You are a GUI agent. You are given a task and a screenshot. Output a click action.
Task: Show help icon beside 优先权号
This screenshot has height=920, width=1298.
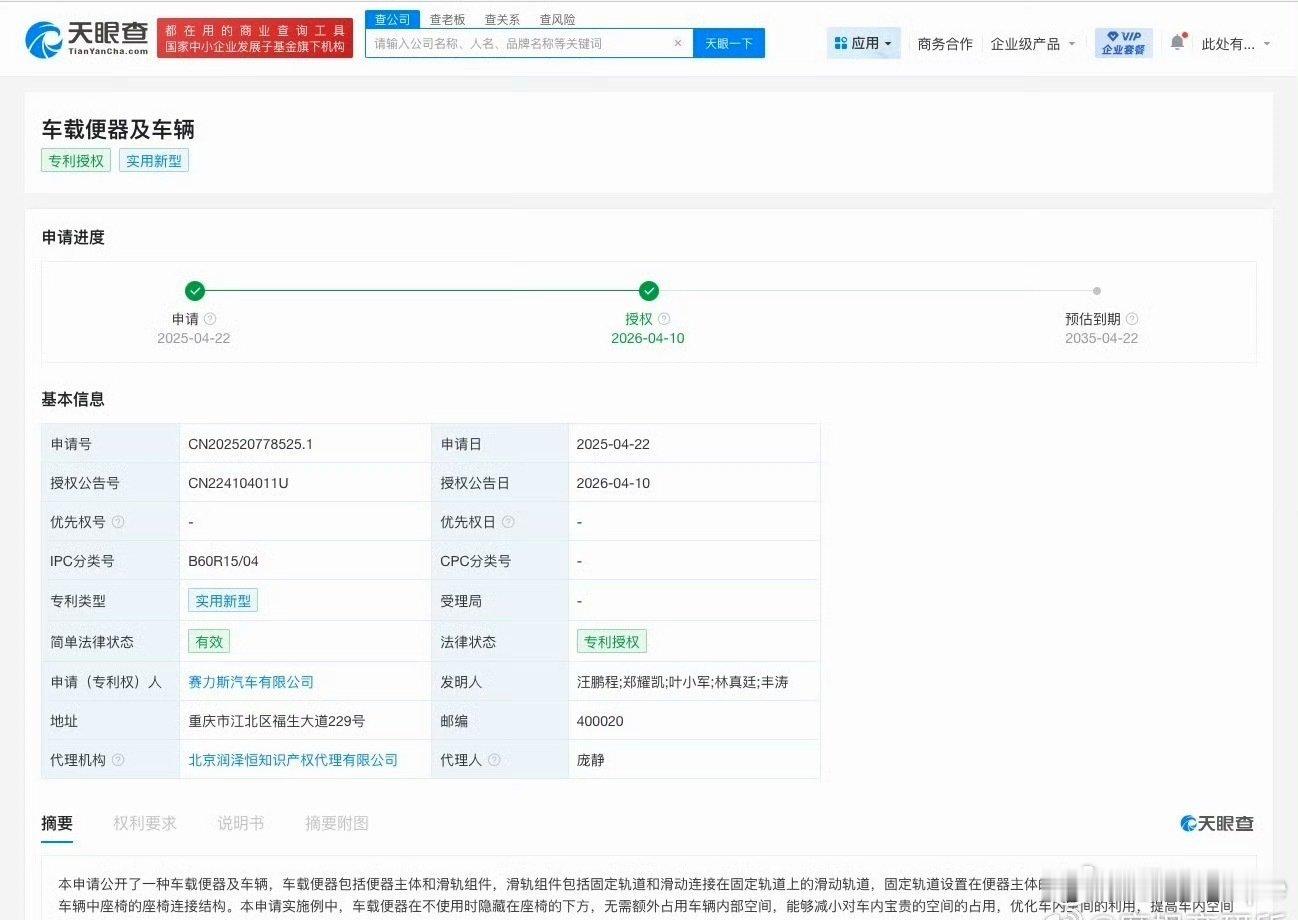tap(118, 522)
